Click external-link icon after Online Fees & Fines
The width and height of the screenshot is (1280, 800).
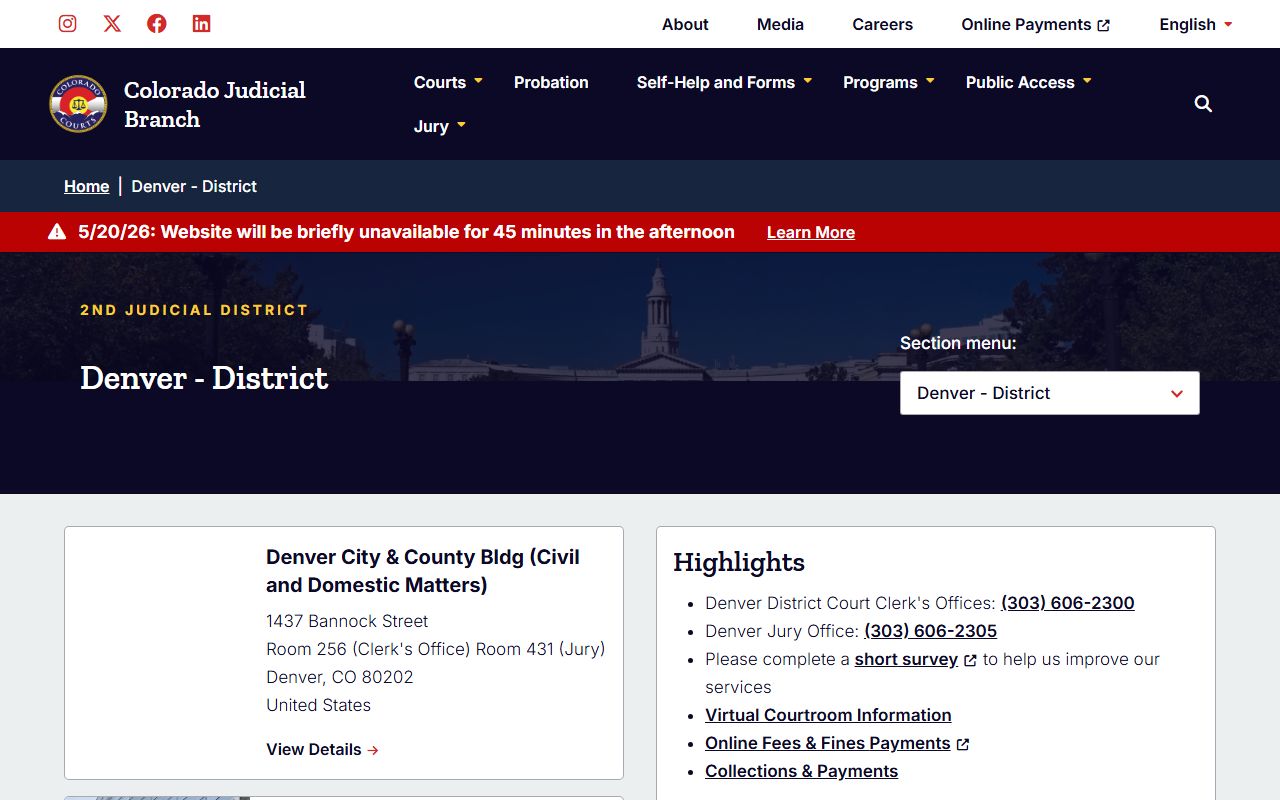coord(963,744)
